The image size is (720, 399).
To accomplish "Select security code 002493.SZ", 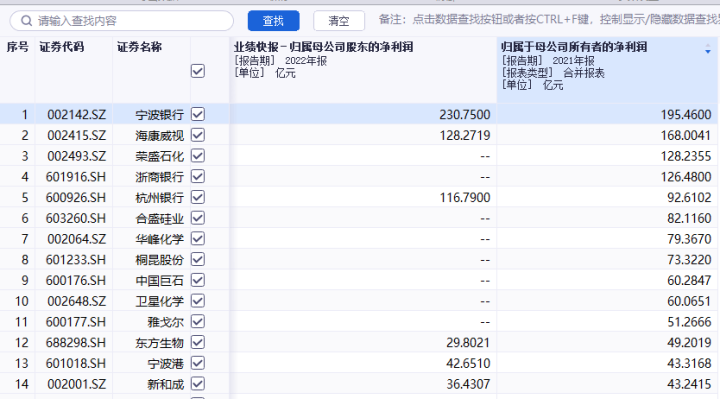I will pos(77,156).
